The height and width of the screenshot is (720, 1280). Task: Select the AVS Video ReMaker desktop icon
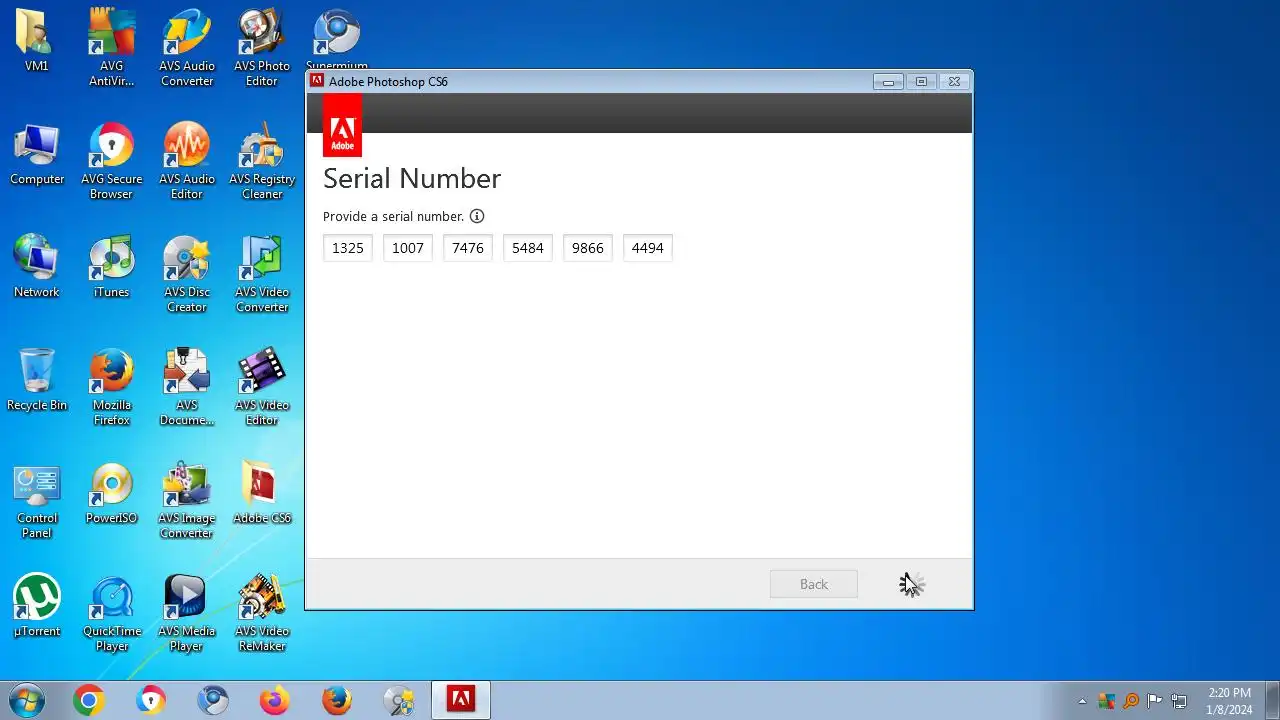coord(262,613)
